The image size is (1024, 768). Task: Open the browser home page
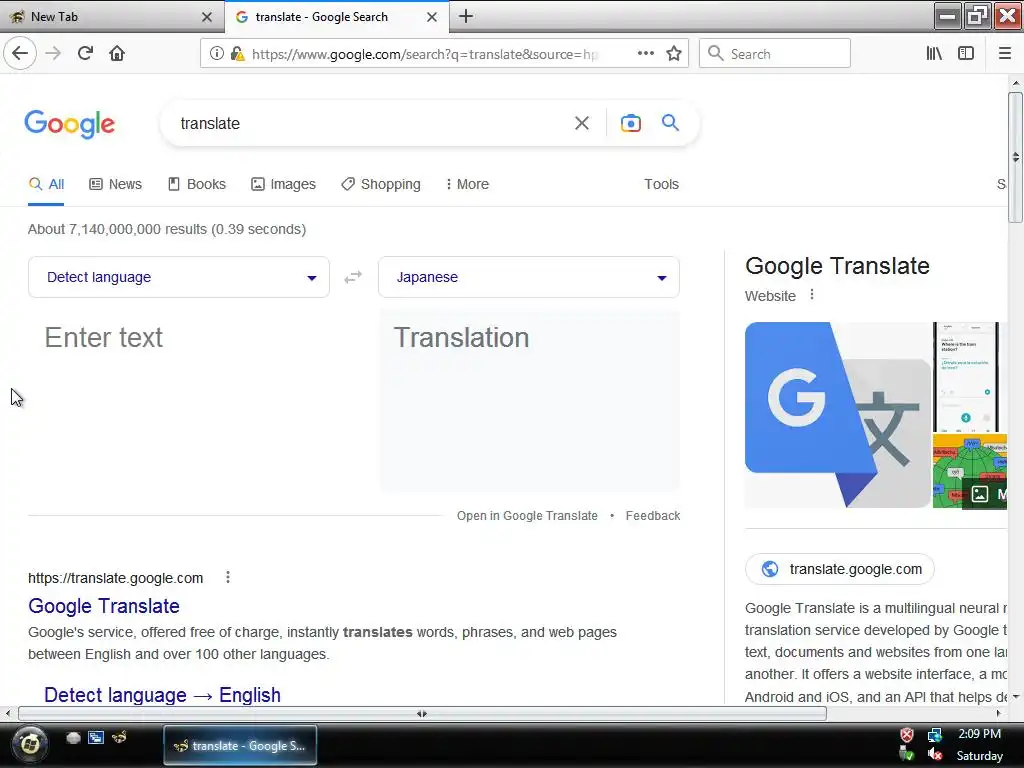[117, 54]
